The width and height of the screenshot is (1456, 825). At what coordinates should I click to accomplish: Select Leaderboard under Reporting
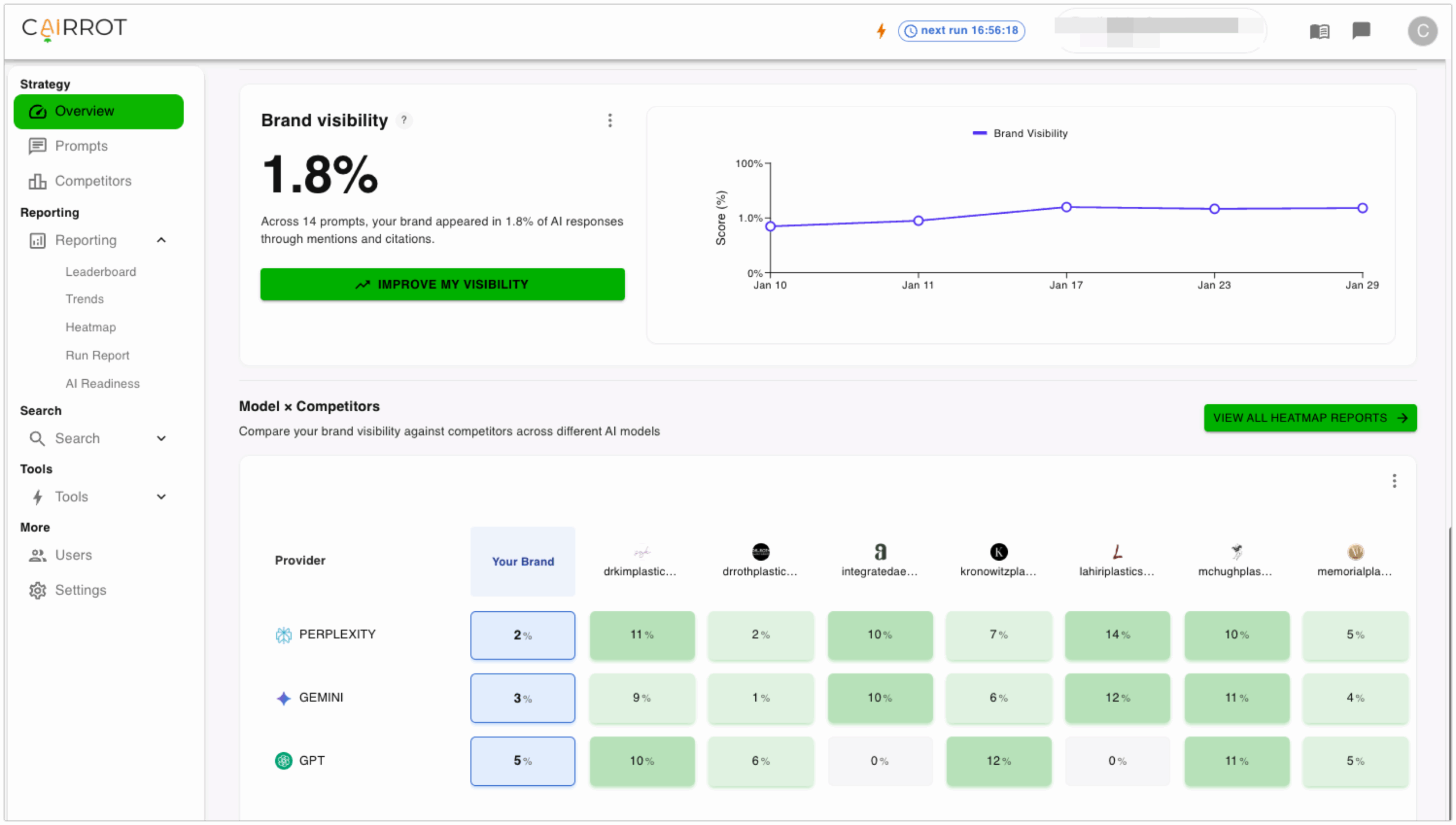point(101,272)
